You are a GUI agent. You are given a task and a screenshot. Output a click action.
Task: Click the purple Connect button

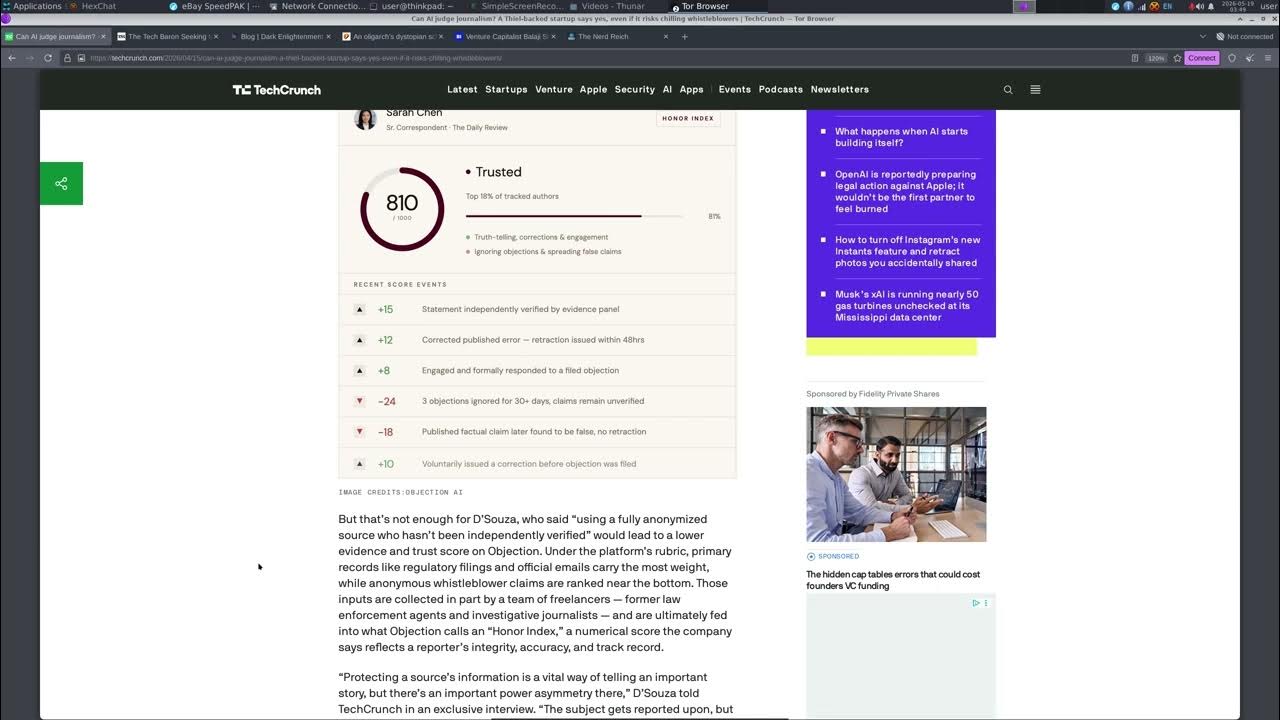1202,58
